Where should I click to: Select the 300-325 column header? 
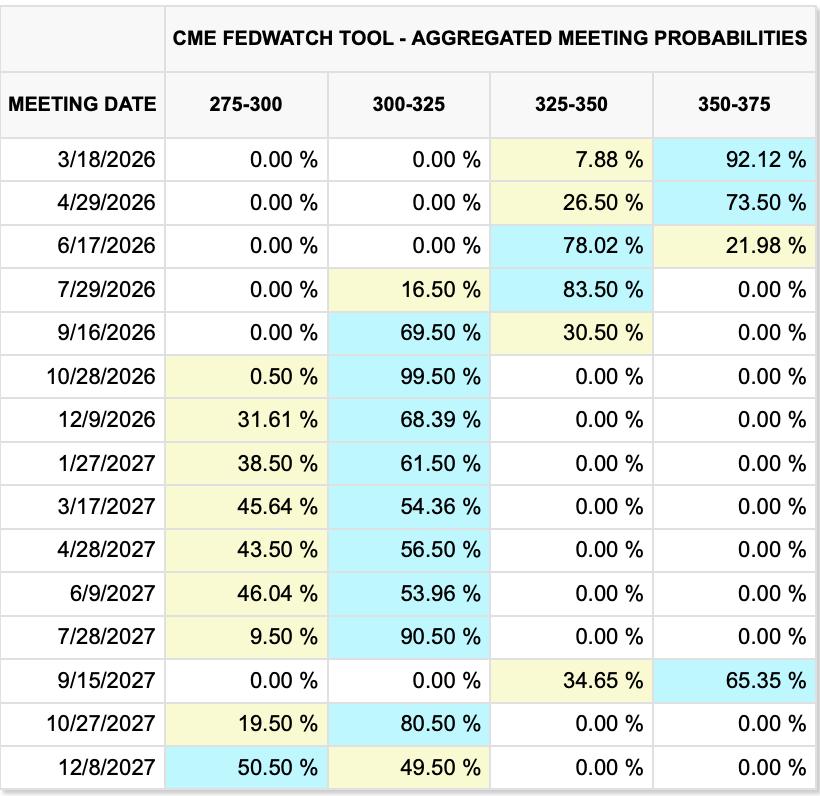click(409, 104)
